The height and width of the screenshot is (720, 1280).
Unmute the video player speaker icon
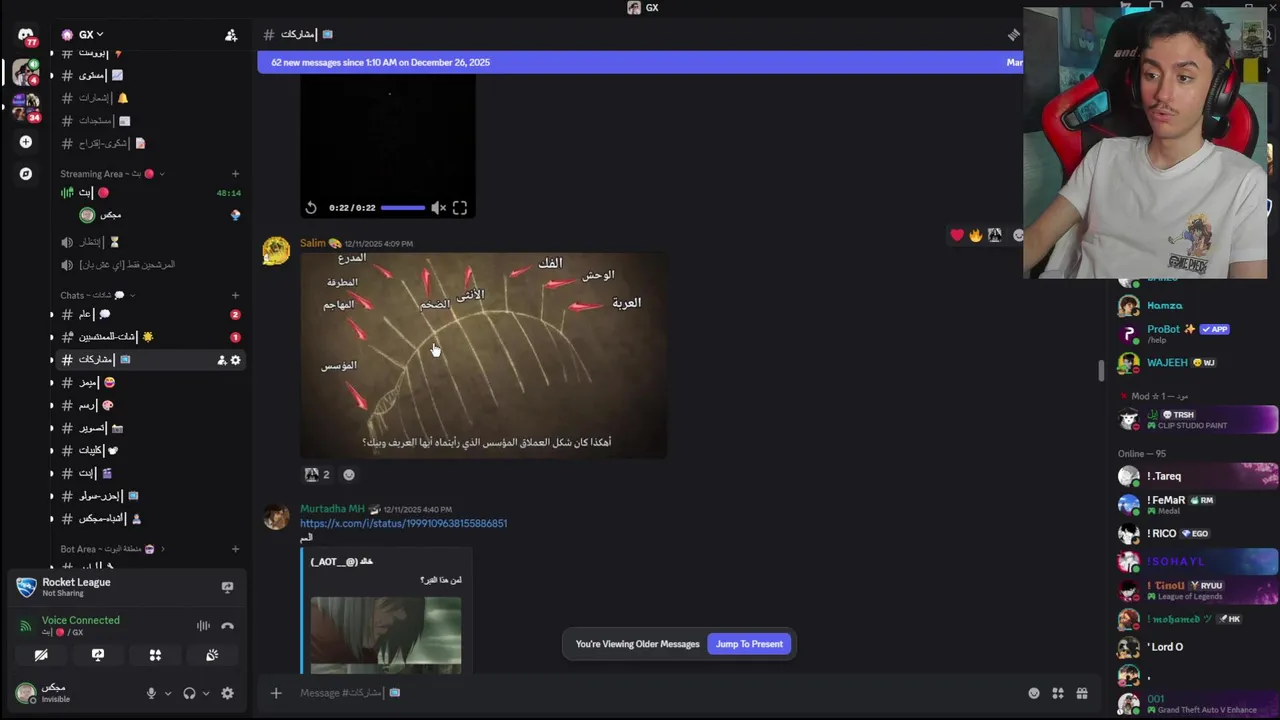click(x=438, y=208)
